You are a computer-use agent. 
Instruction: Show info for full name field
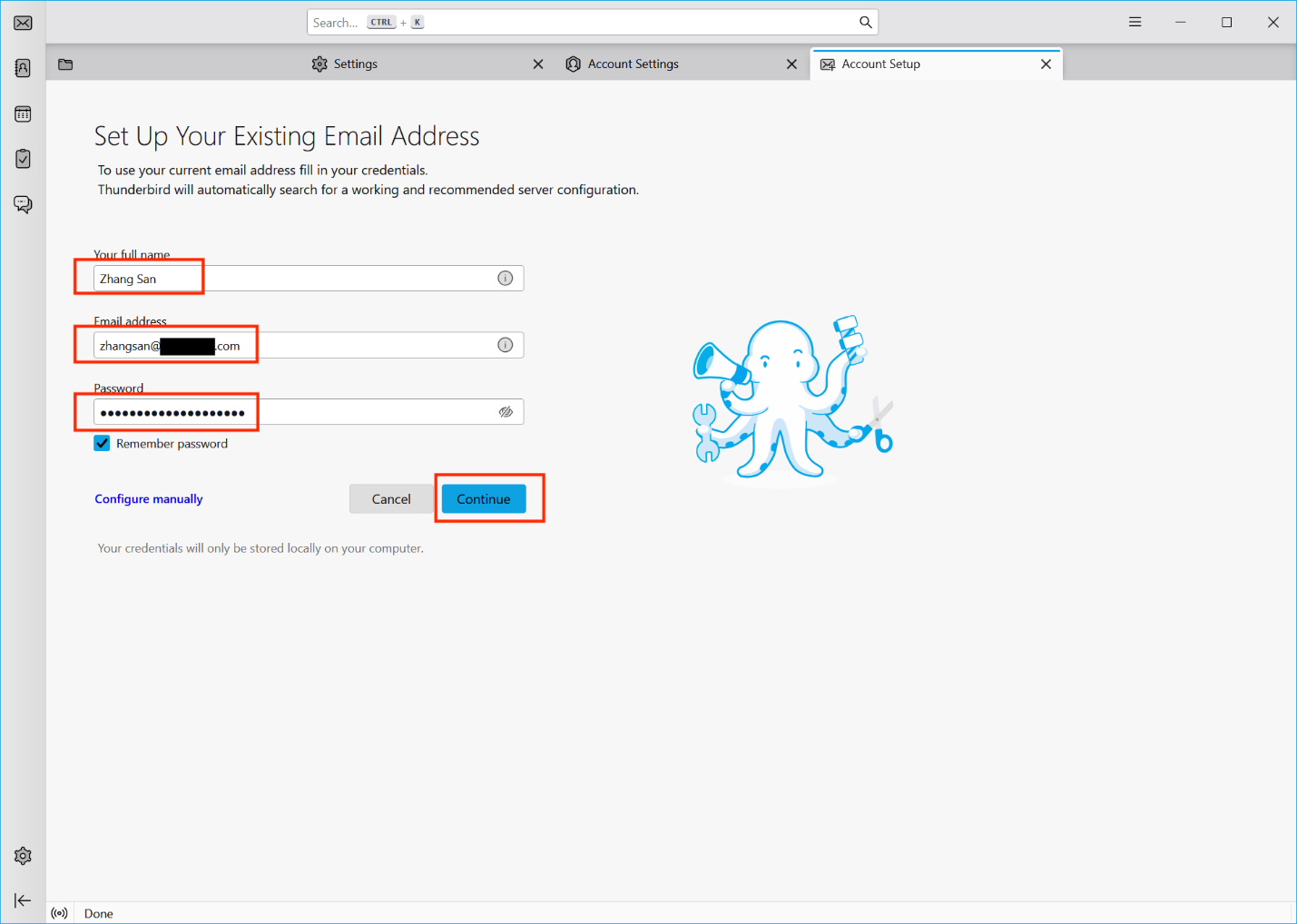click(506, 279)
